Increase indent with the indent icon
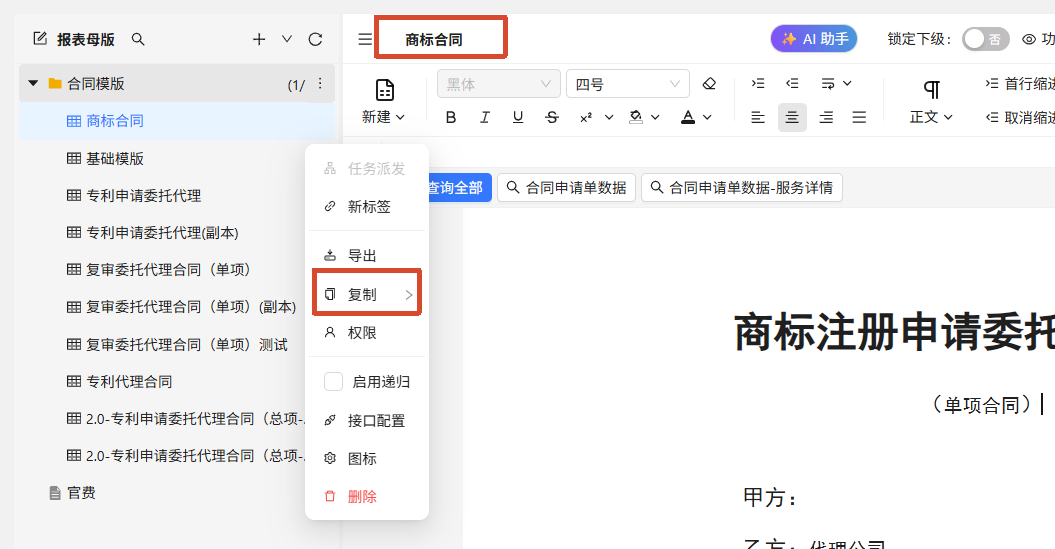 pyautogui.click(x=758, y=83)
